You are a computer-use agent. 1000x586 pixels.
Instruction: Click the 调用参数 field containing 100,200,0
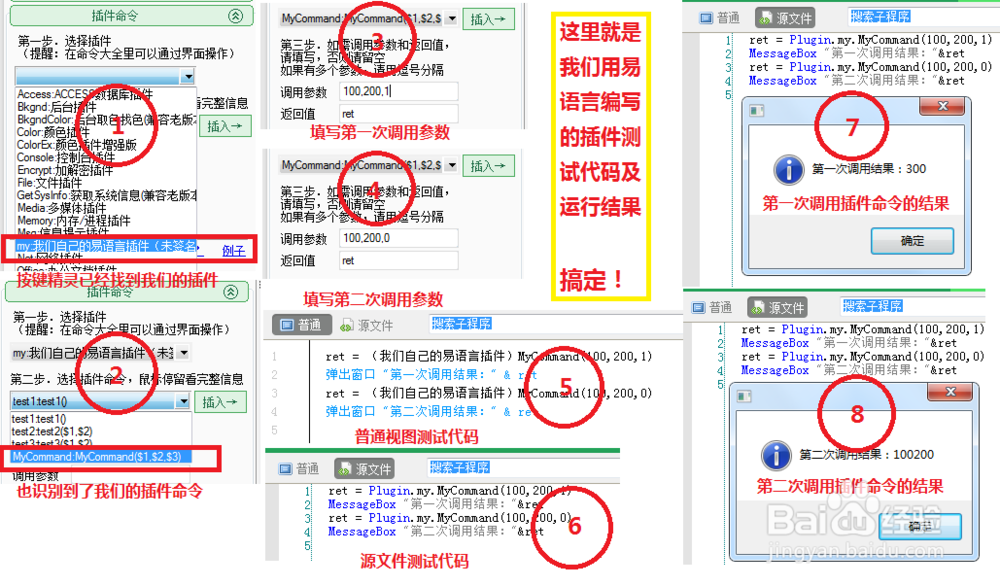[x=399, y=238]
